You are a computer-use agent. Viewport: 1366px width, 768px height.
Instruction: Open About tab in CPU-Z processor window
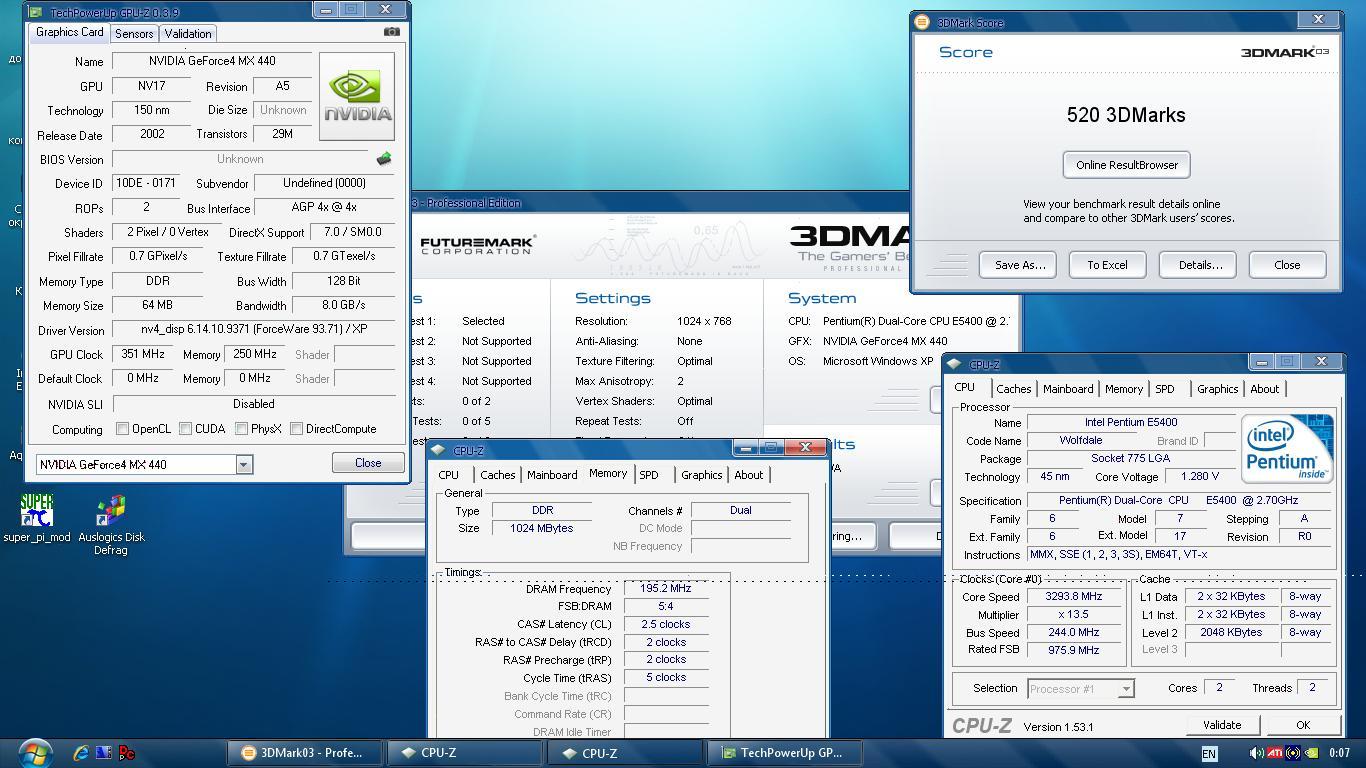(x=1264, y=389)
